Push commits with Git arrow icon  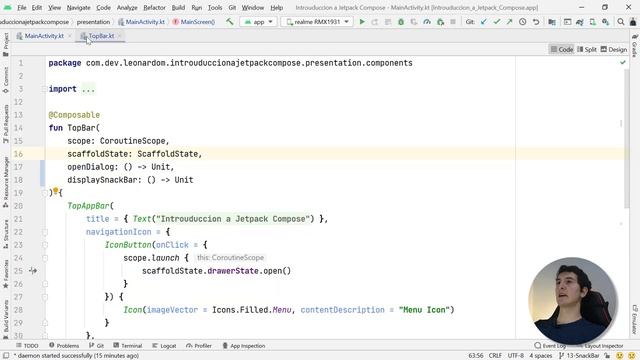click(509, 22)
